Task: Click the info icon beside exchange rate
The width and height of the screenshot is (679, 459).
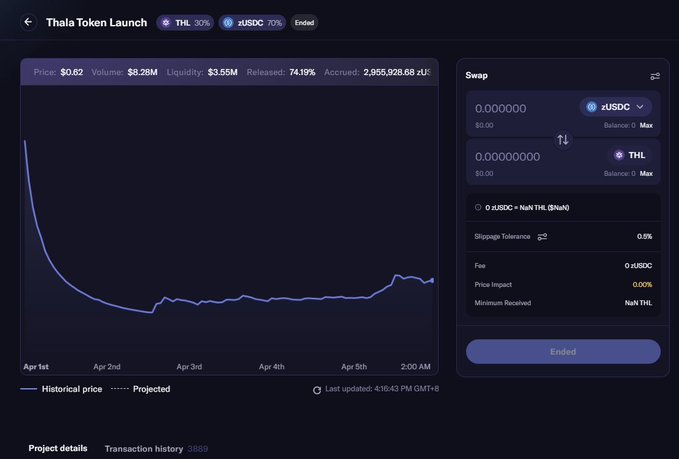Action: [478, 207]
